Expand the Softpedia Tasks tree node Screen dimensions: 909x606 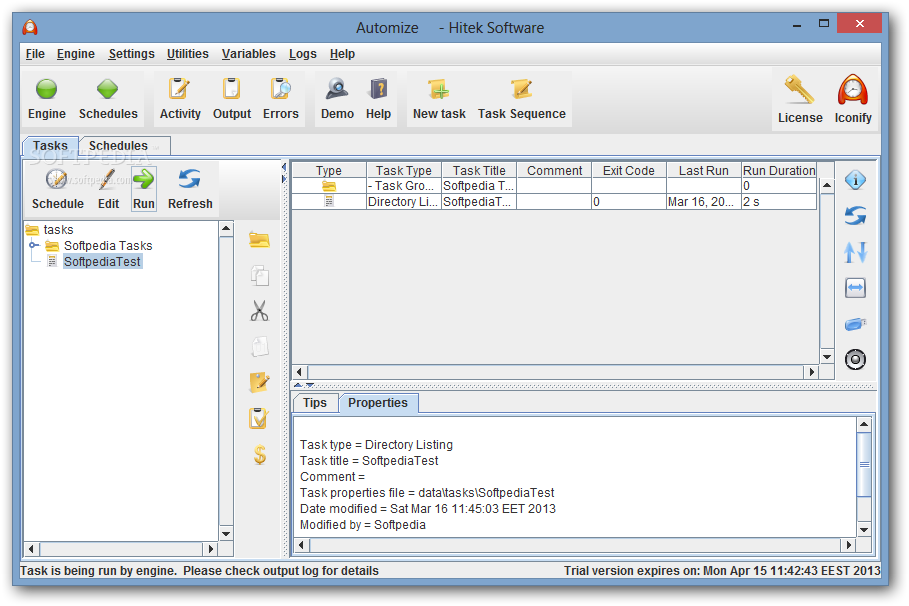click(34, 245)
